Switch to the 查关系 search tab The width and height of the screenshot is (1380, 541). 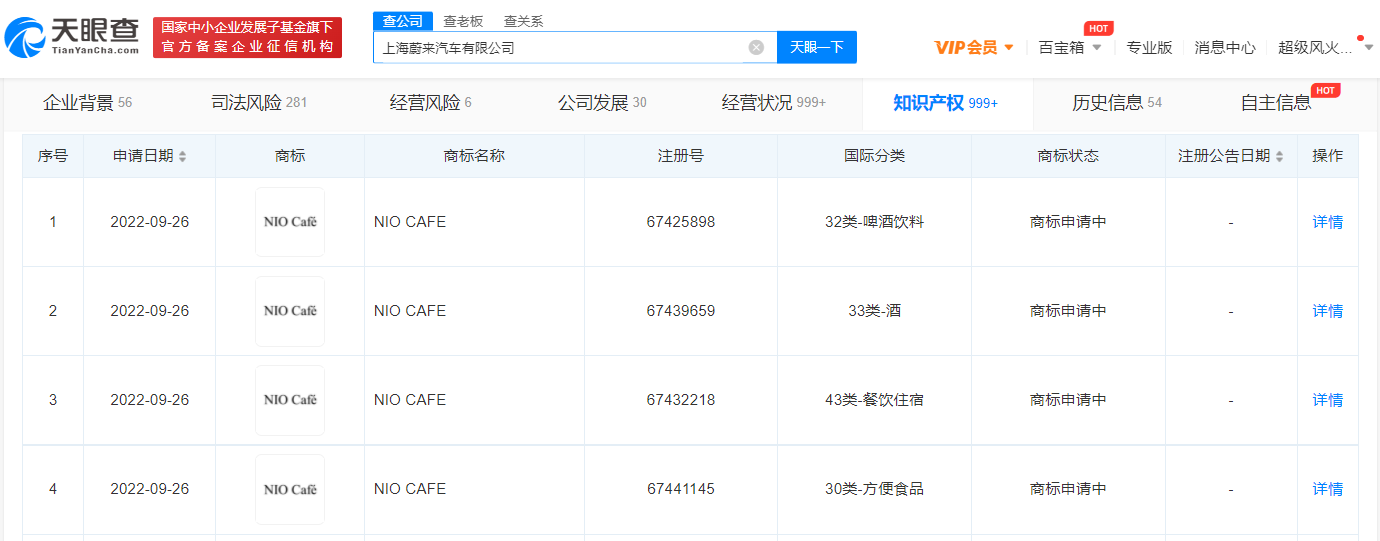523,21
